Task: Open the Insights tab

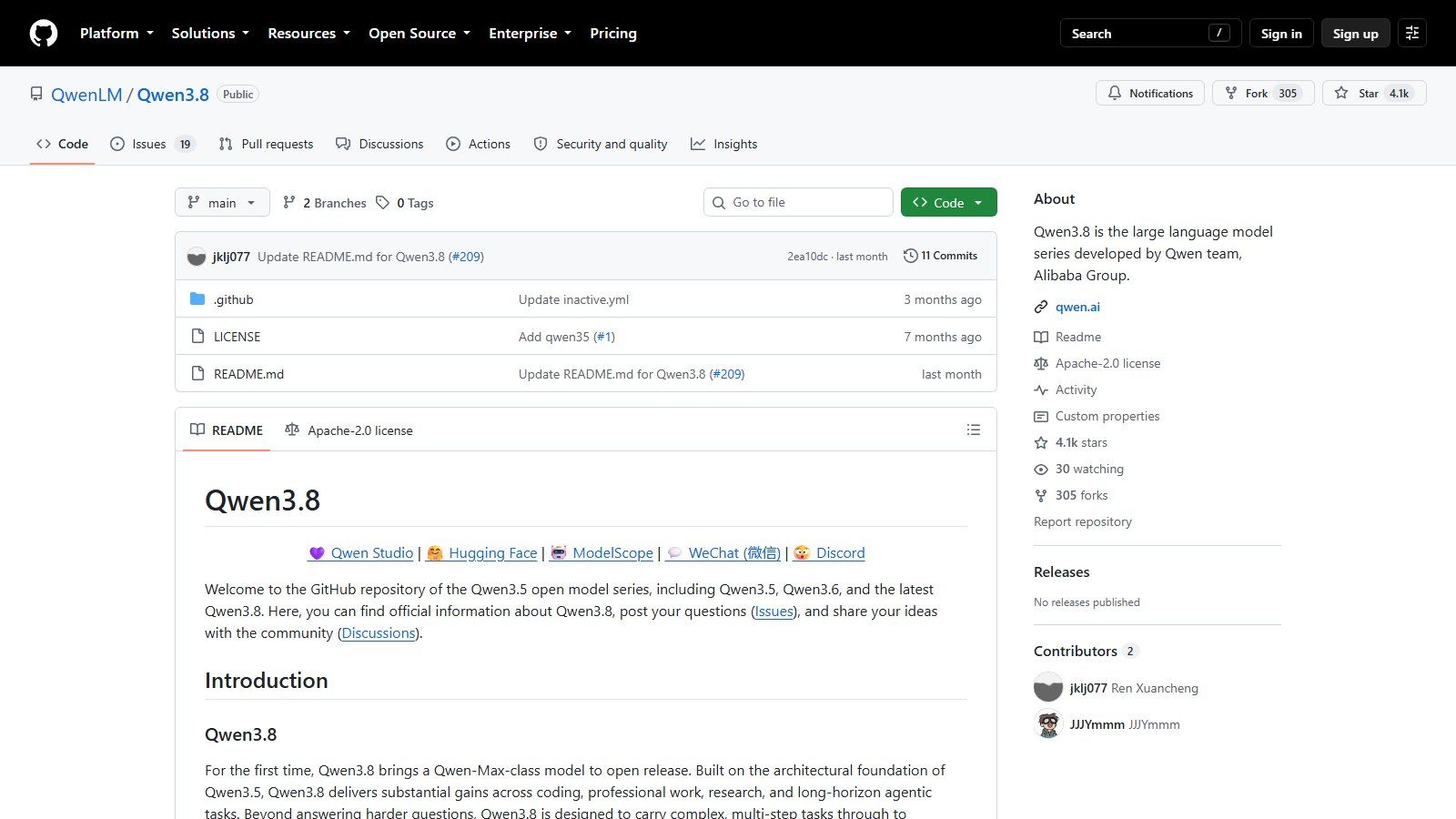Action: click(x=723, y=144)
